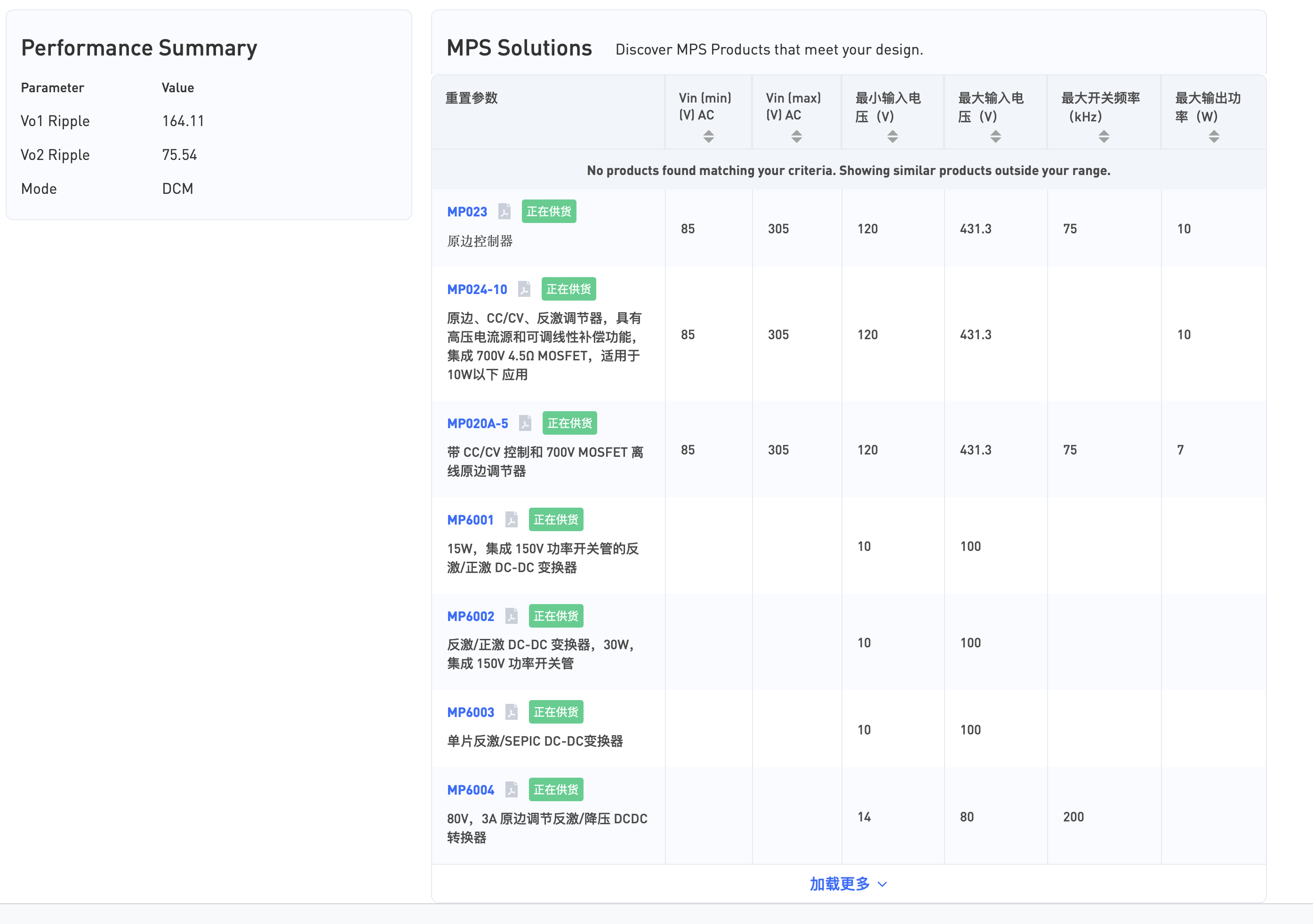Open the MP6004 product link

[471, 790]
